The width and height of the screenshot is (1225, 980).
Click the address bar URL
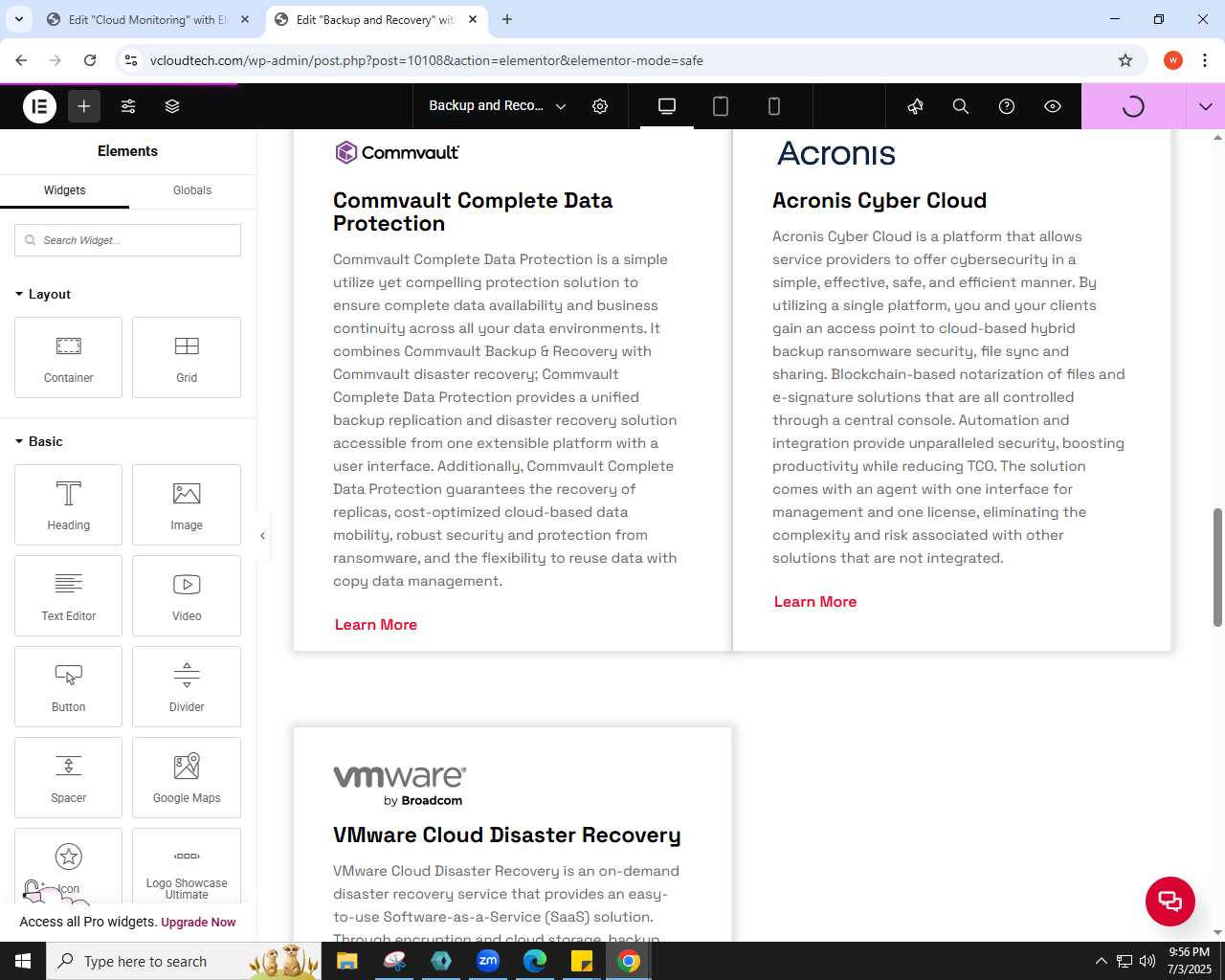tap(427, 60)
